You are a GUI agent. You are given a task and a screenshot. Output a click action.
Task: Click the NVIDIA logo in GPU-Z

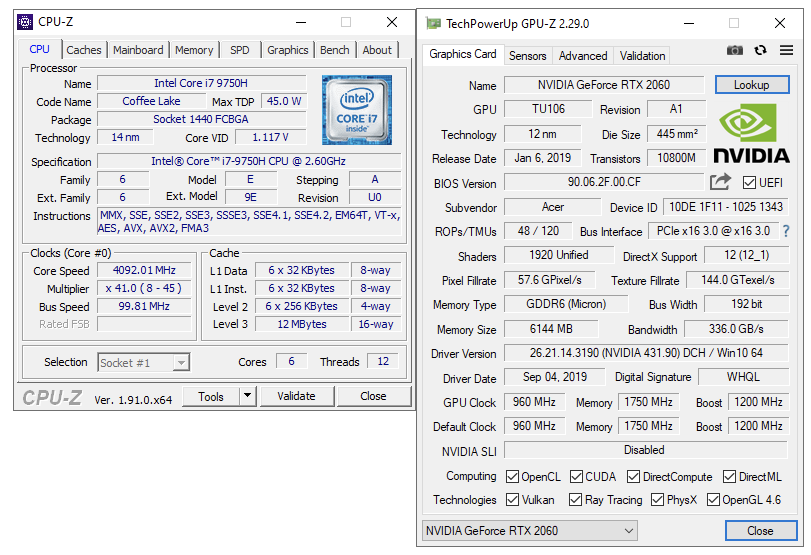point(751,133)
